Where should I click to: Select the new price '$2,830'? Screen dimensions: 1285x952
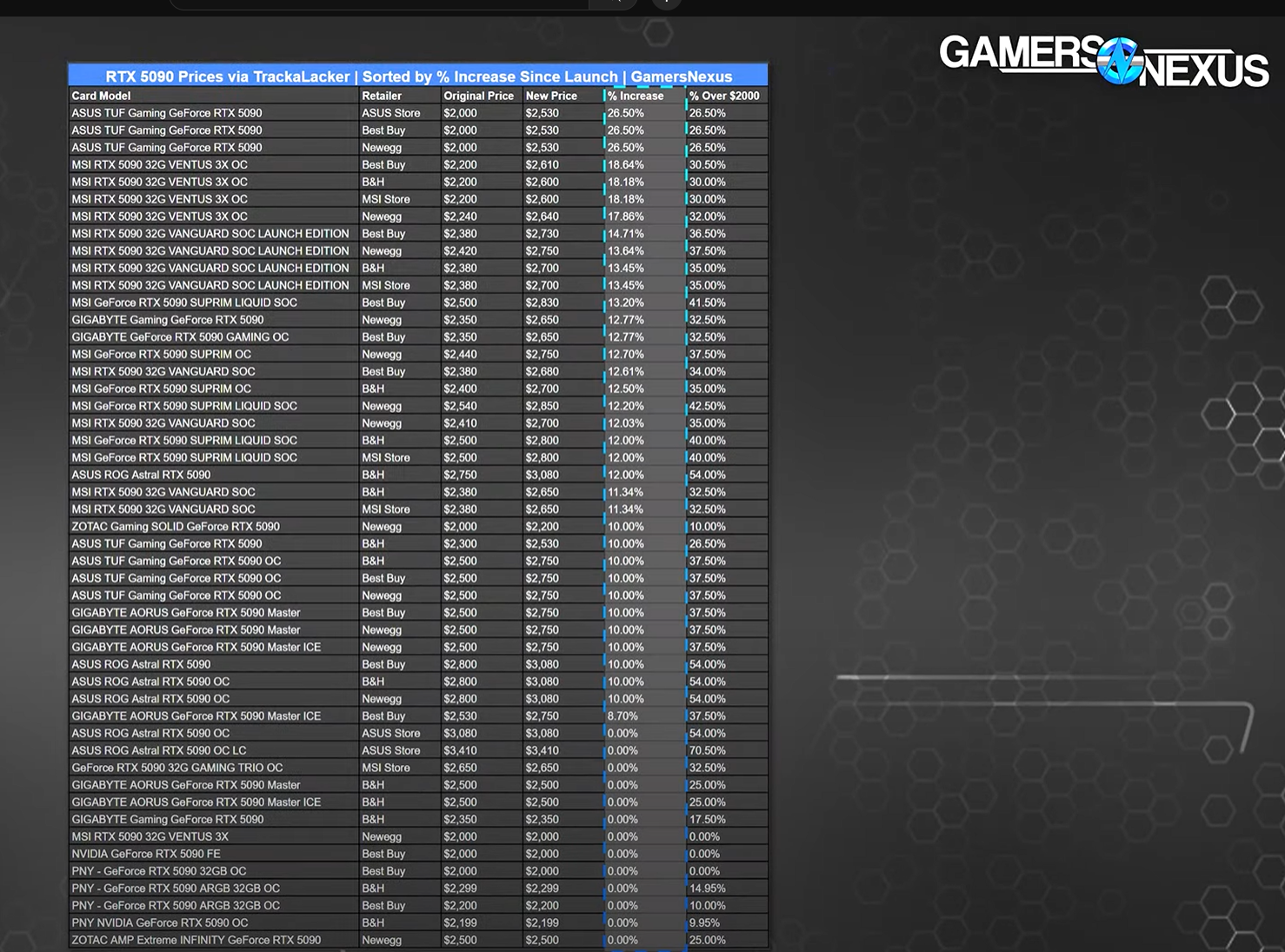[542, 303]
